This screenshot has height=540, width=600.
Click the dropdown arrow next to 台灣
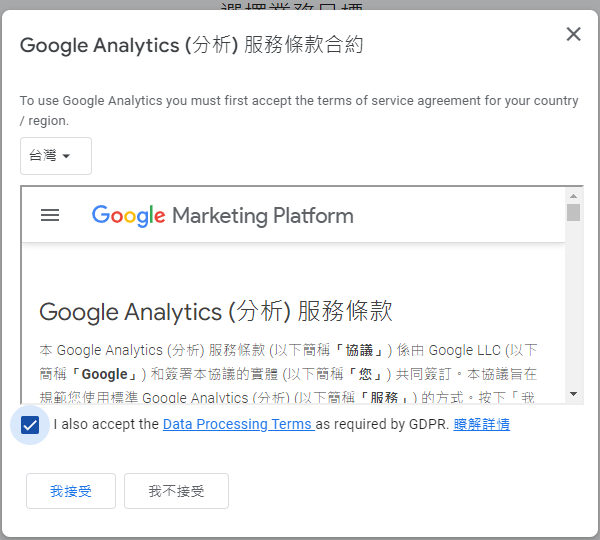(x=66, y=156)
